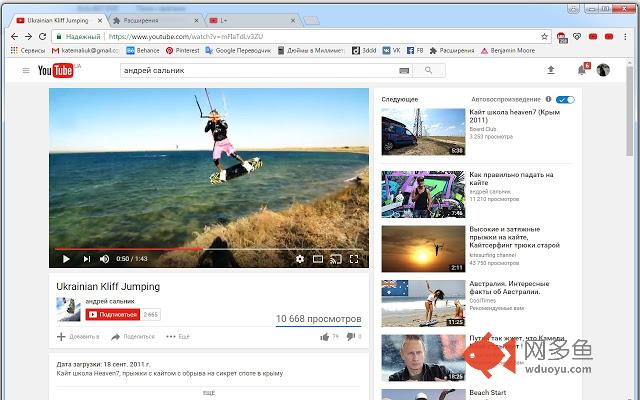This screenshot has width=640, height=400.
Task: Mute the video volume
Action: tap(104, 259)
